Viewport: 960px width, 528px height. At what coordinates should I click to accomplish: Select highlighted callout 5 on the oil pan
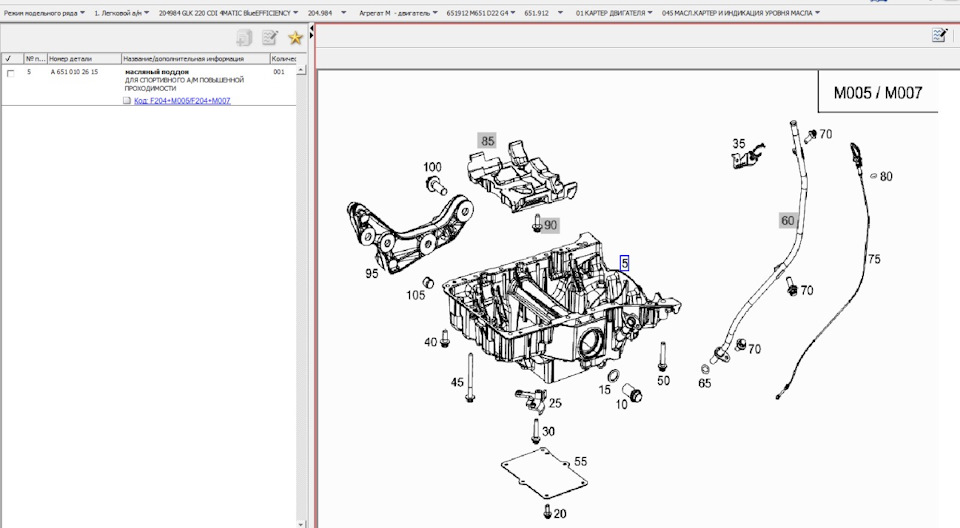pyautogui.click(x=624, y=263)
